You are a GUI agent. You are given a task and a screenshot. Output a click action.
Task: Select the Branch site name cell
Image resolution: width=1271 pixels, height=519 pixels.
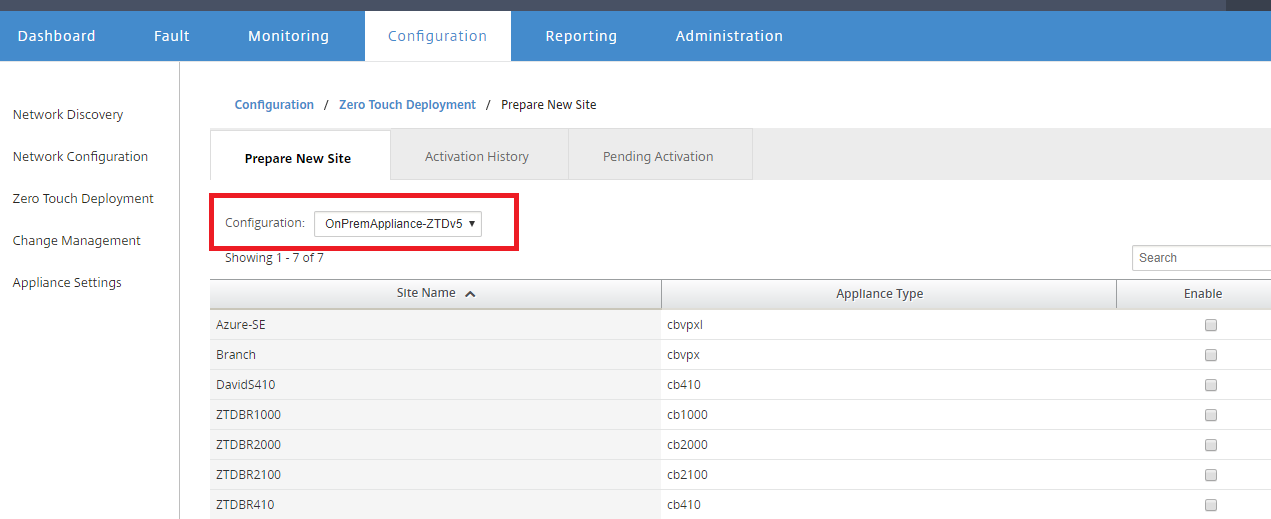click(x=436, y=355)
